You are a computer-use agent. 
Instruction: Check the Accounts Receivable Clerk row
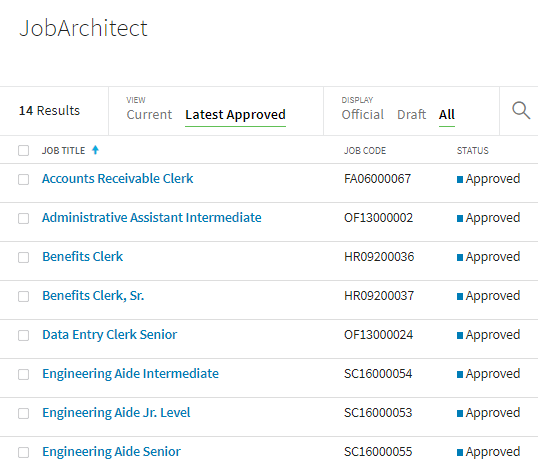coord(23,179)
